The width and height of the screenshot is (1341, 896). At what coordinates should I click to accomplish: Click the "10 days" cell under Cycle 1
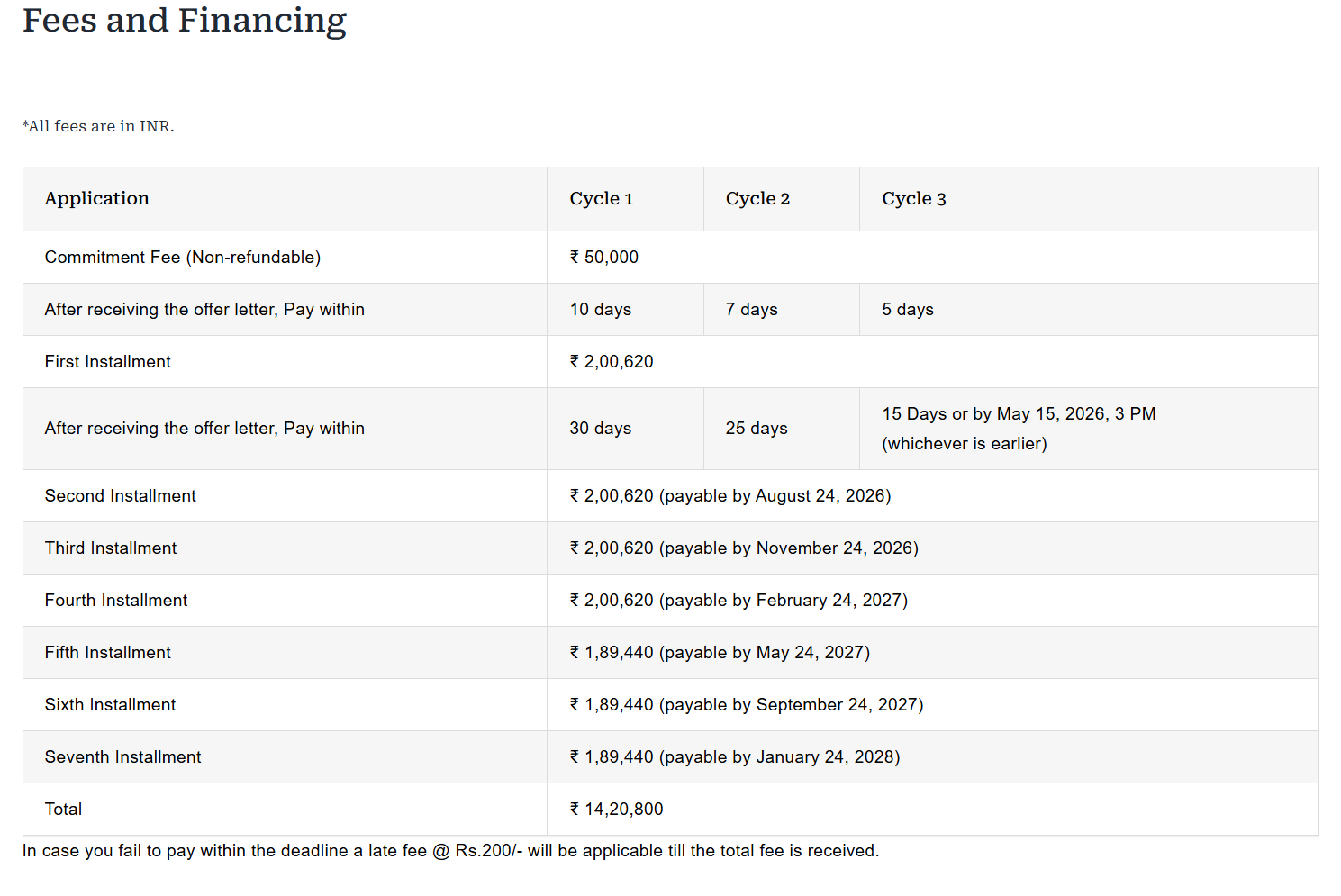point(600,310)
